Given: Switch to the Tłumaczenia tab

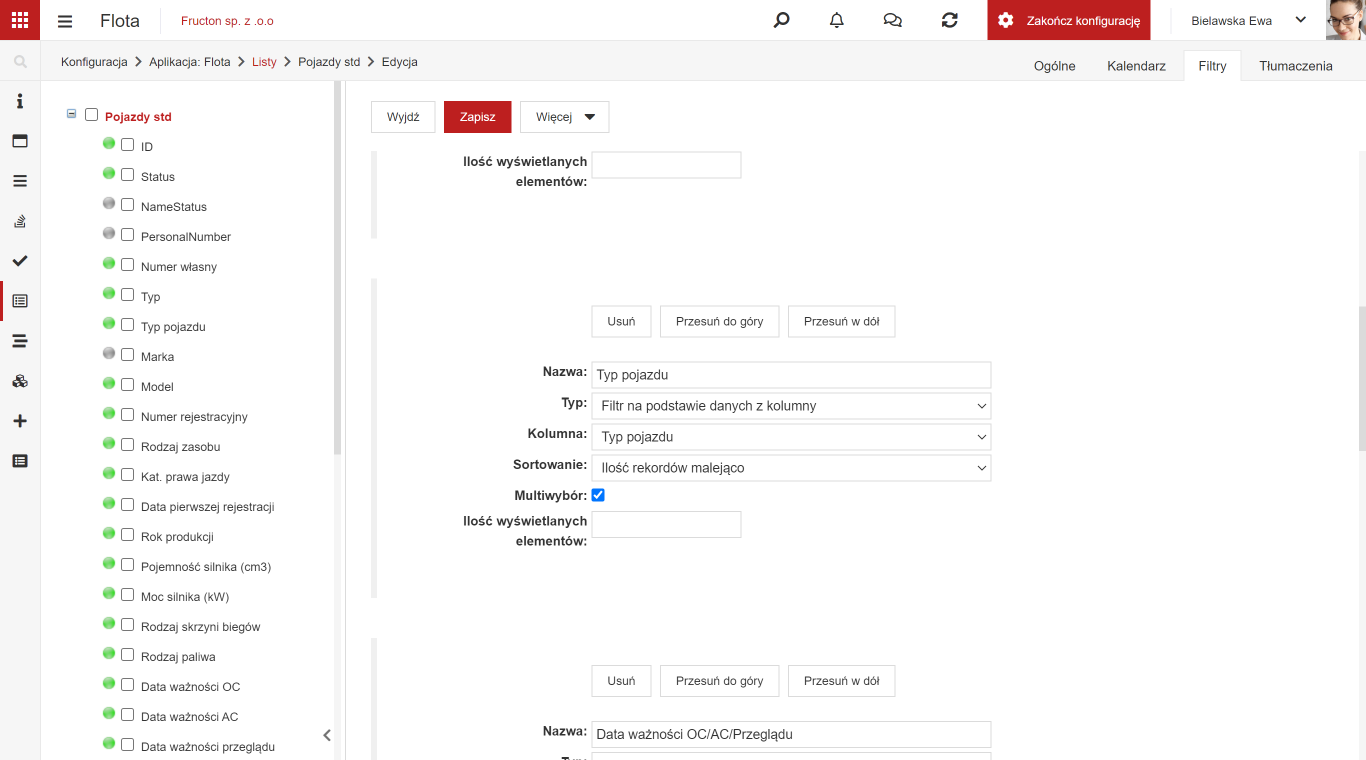Looking at the screenshot, I should 1296,66.
